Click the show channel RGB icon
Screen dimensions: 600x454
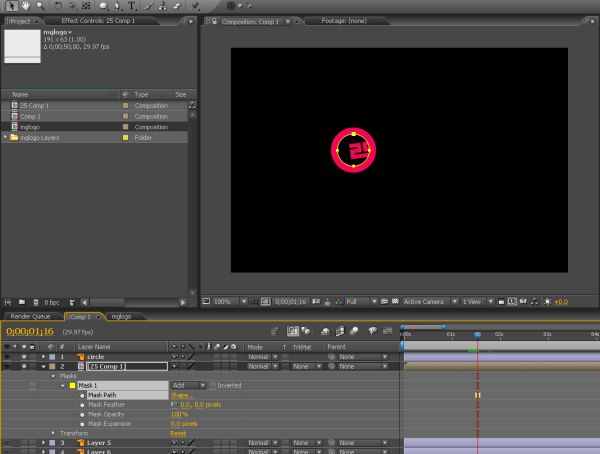[339, 302]
